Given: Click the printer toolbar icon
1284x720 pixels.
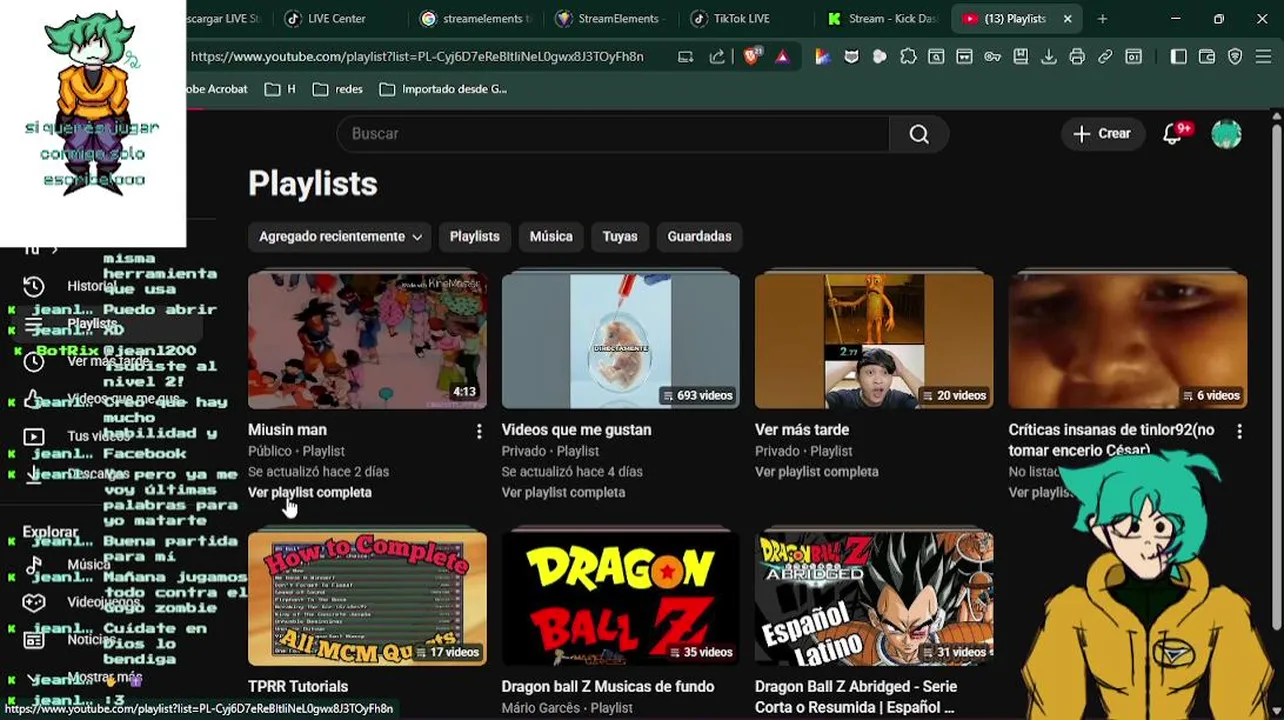Looking at the screenshot, I should pyautogui.click(x=1076, y=57).
